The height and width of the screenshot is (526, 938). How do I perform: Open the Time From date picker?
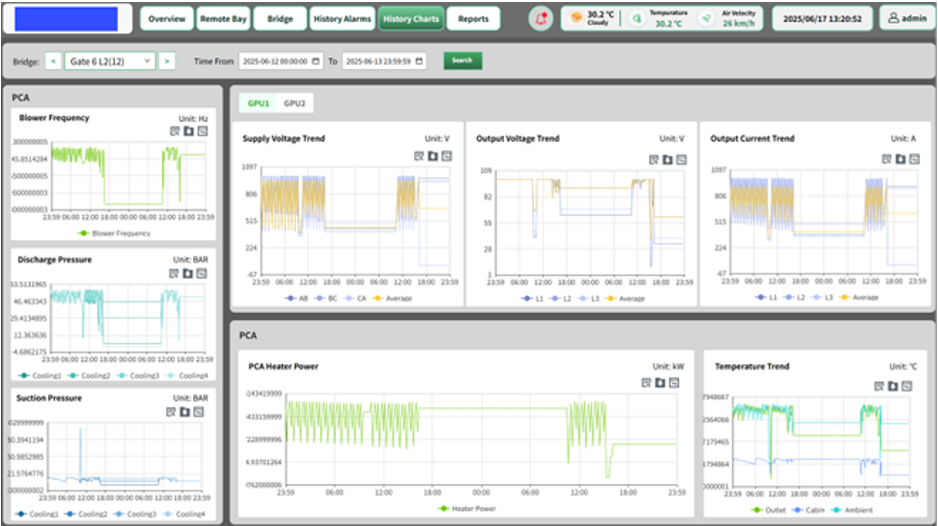pyautogui.click(x=317, y=61)
